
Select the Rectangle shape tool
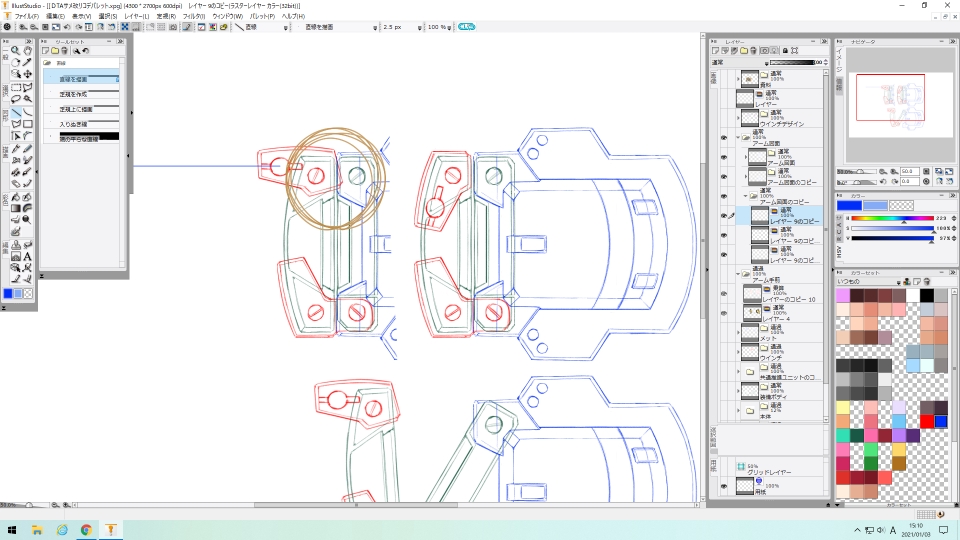(x=28, y=124)
